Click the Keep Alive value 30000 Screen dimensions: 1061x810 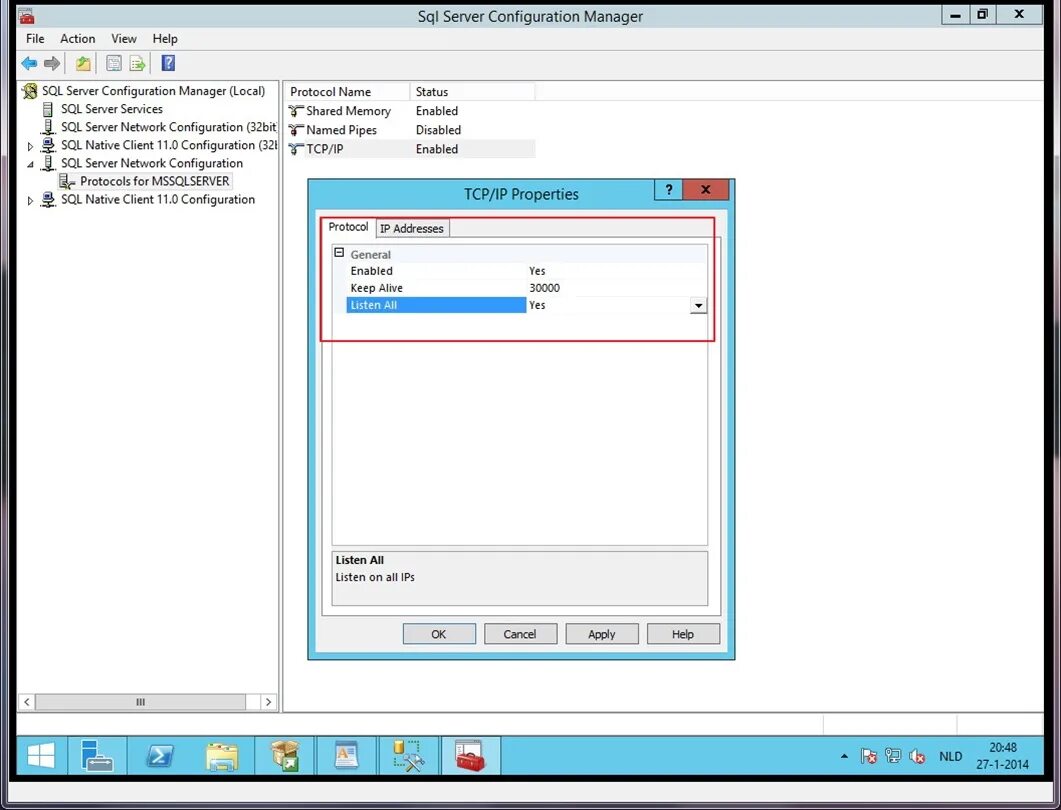tap(545, 288)
